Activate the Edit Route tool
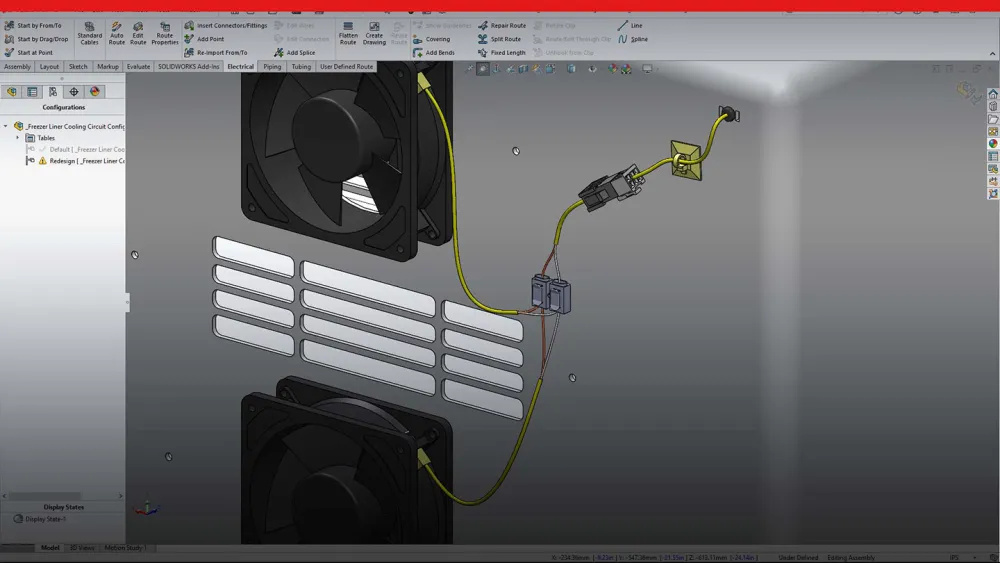 click(138, 33)
